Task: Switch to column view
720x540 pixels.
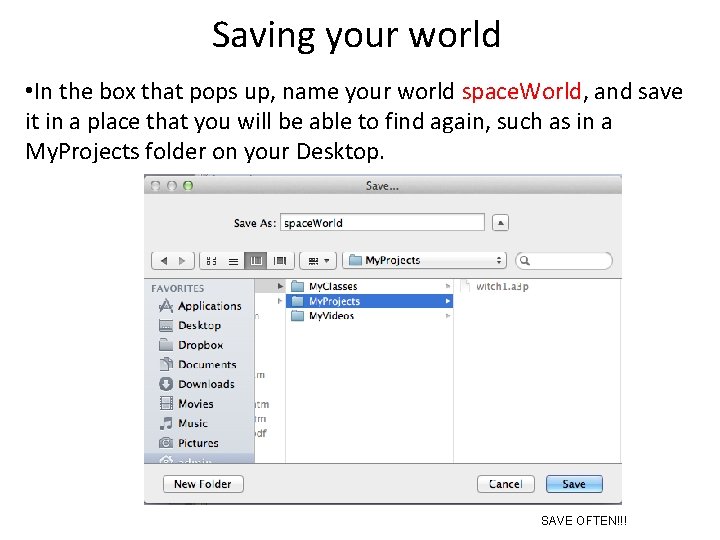Action: [x=256, y=261]
